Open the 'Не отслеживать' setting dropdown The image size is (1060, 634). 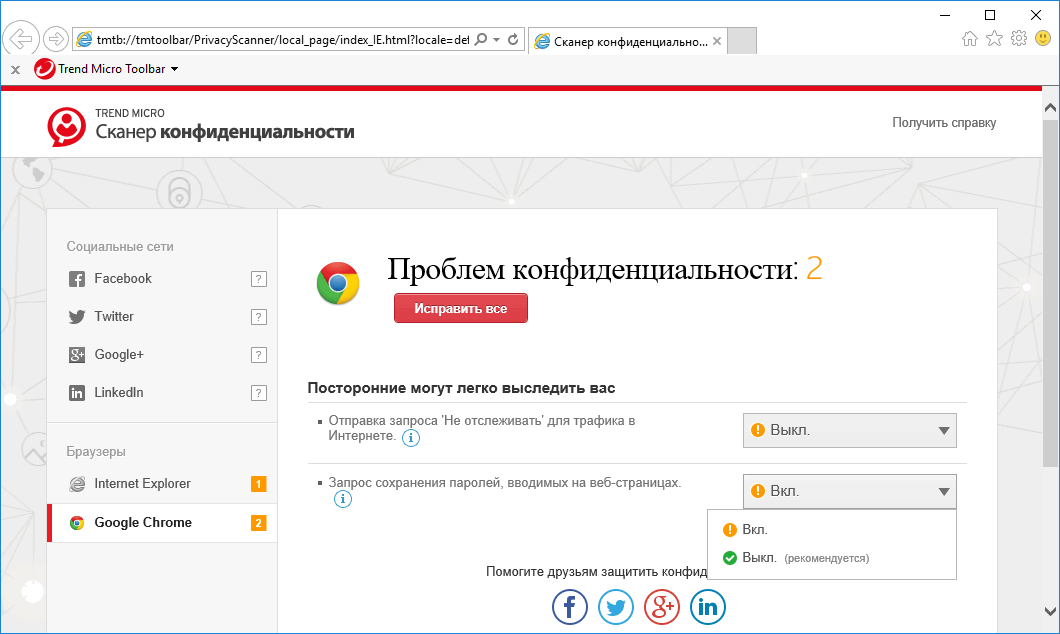849,430
